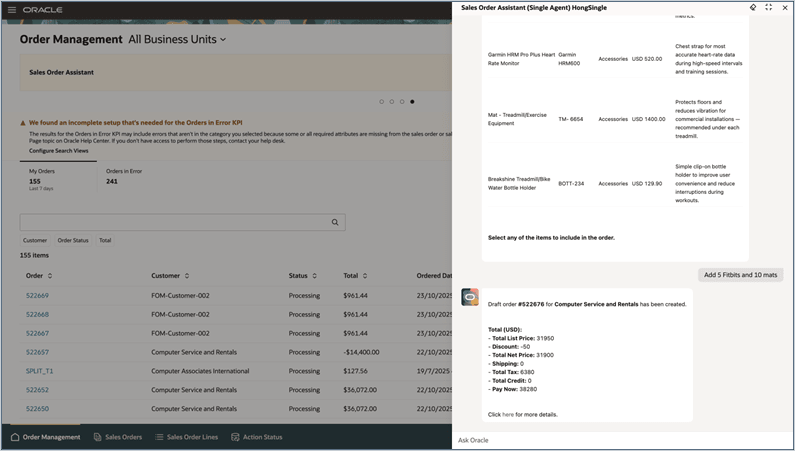
Task: Click the pin icon in assistant header
Action: 753,8
